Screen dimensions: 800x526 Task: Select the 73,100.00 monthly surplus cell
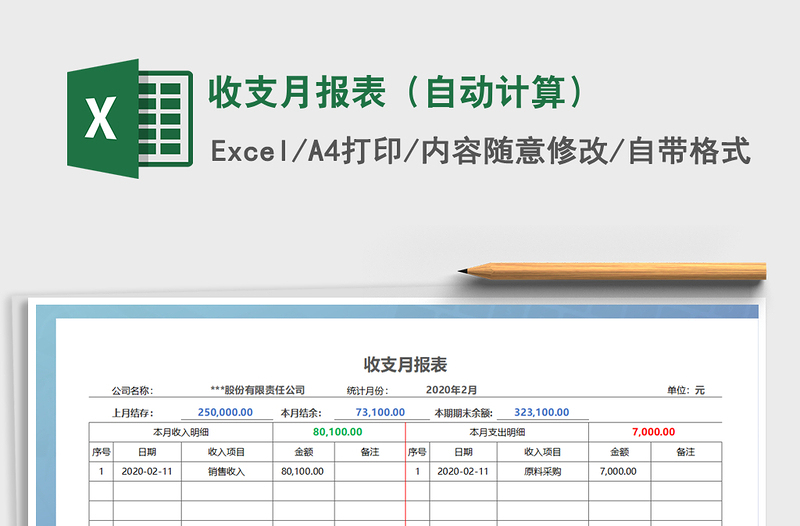380,412
